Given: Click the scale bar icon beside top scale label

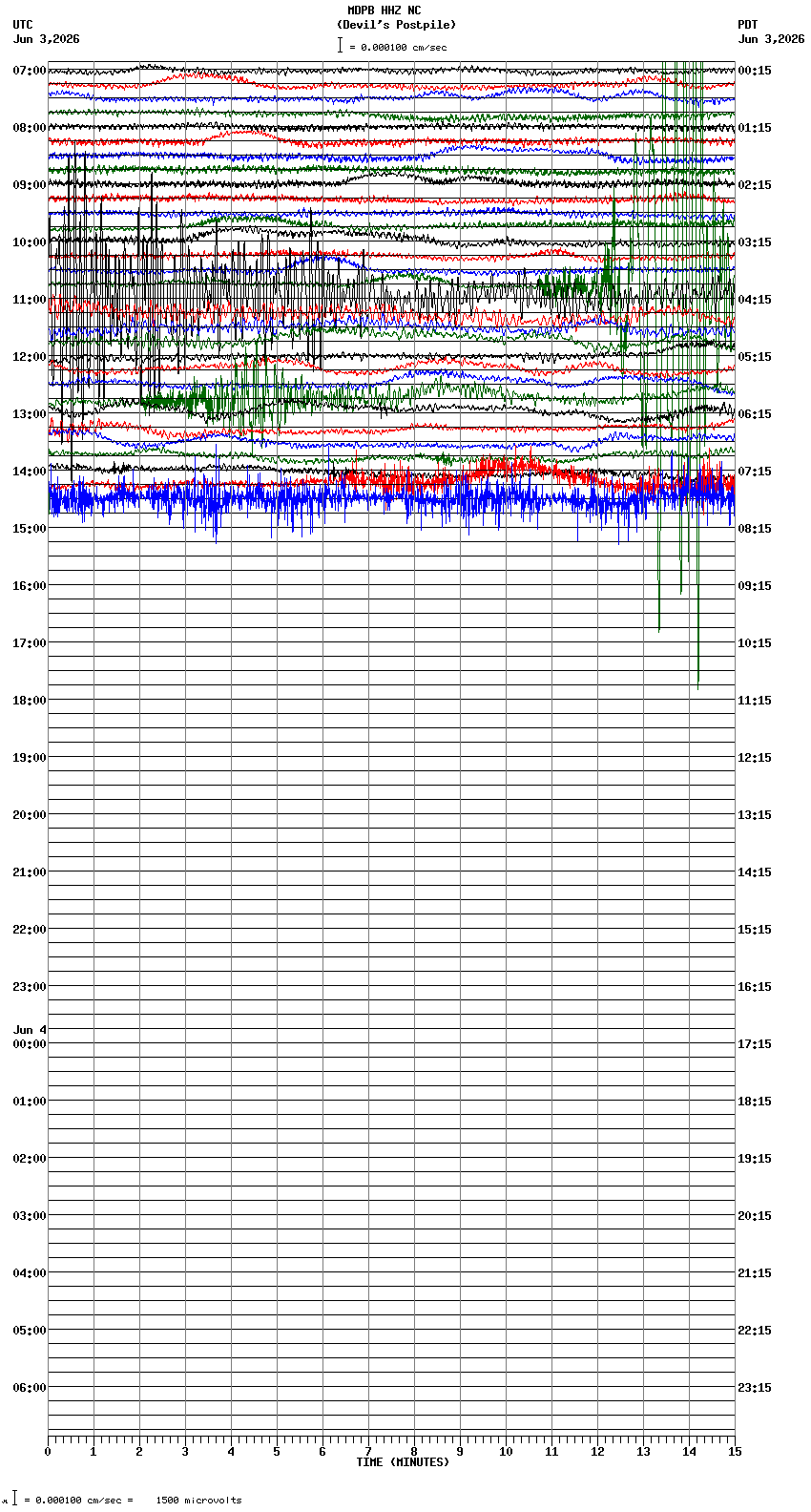Looking at the screenshot, I should point(340,45).
